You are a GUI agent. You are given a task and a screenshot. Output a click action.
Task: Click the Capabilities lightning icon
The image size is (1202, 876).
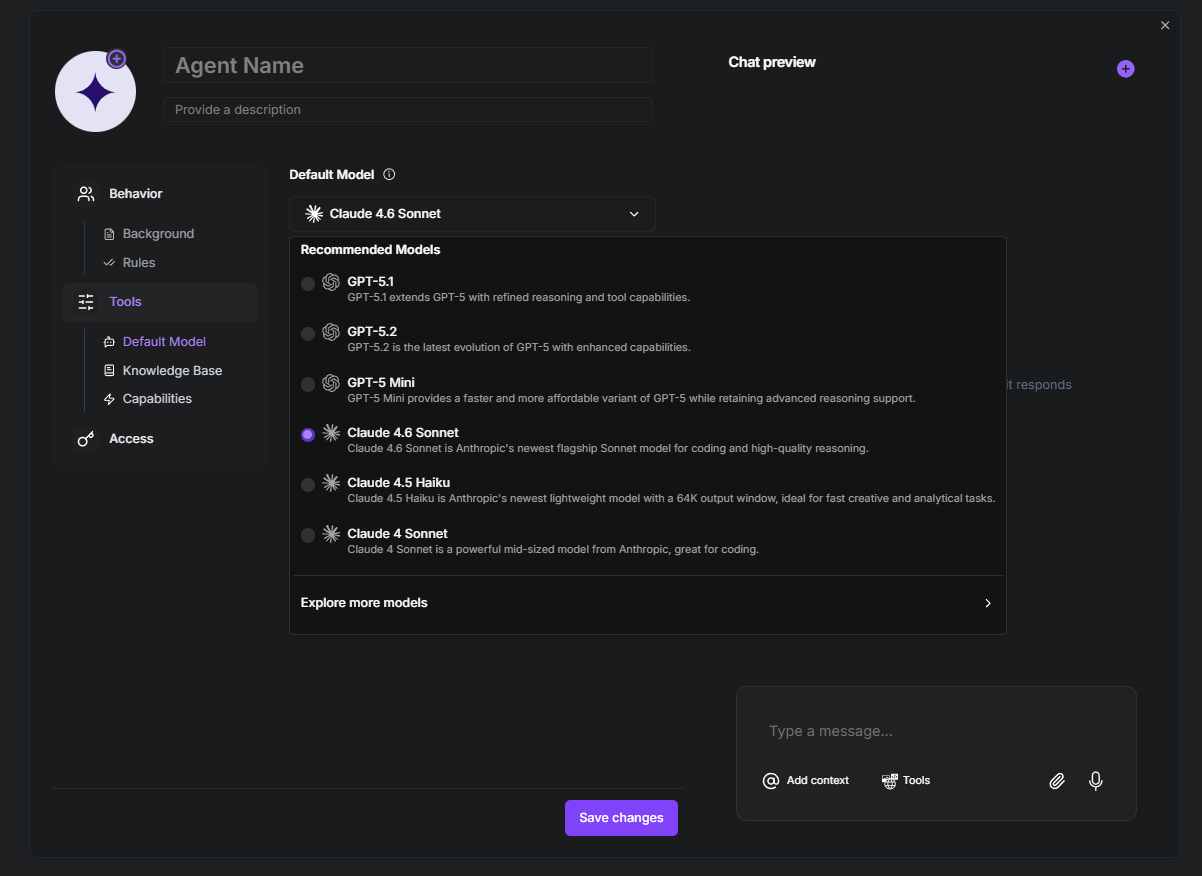[110, 399]
